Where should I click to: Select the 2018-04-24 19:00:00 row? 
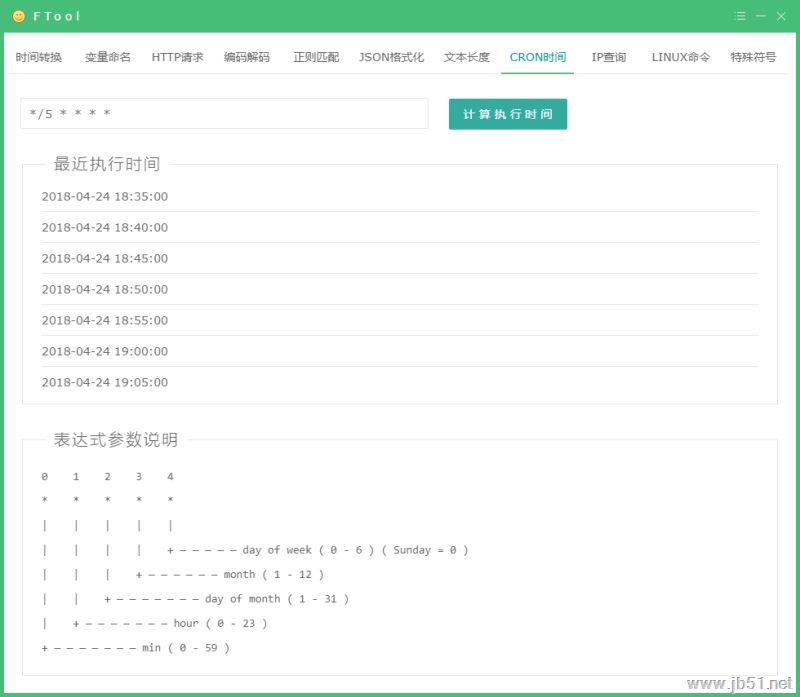tap(399, 352)
